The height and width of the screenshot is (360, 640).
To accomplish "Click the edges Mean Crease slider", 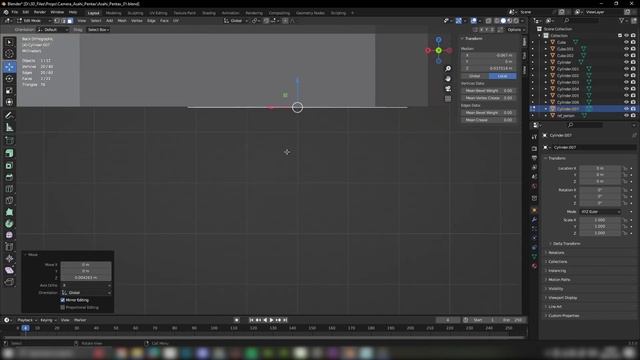I will tap(489, 120).
